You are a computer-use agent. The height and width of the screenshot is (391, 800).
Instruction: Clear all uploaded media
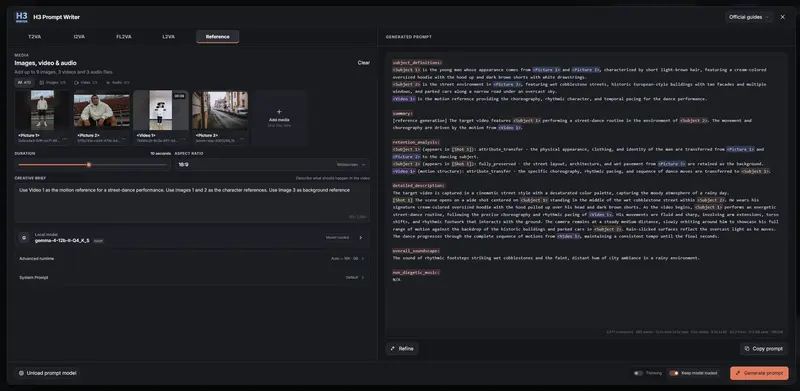[x=363, y=63]
